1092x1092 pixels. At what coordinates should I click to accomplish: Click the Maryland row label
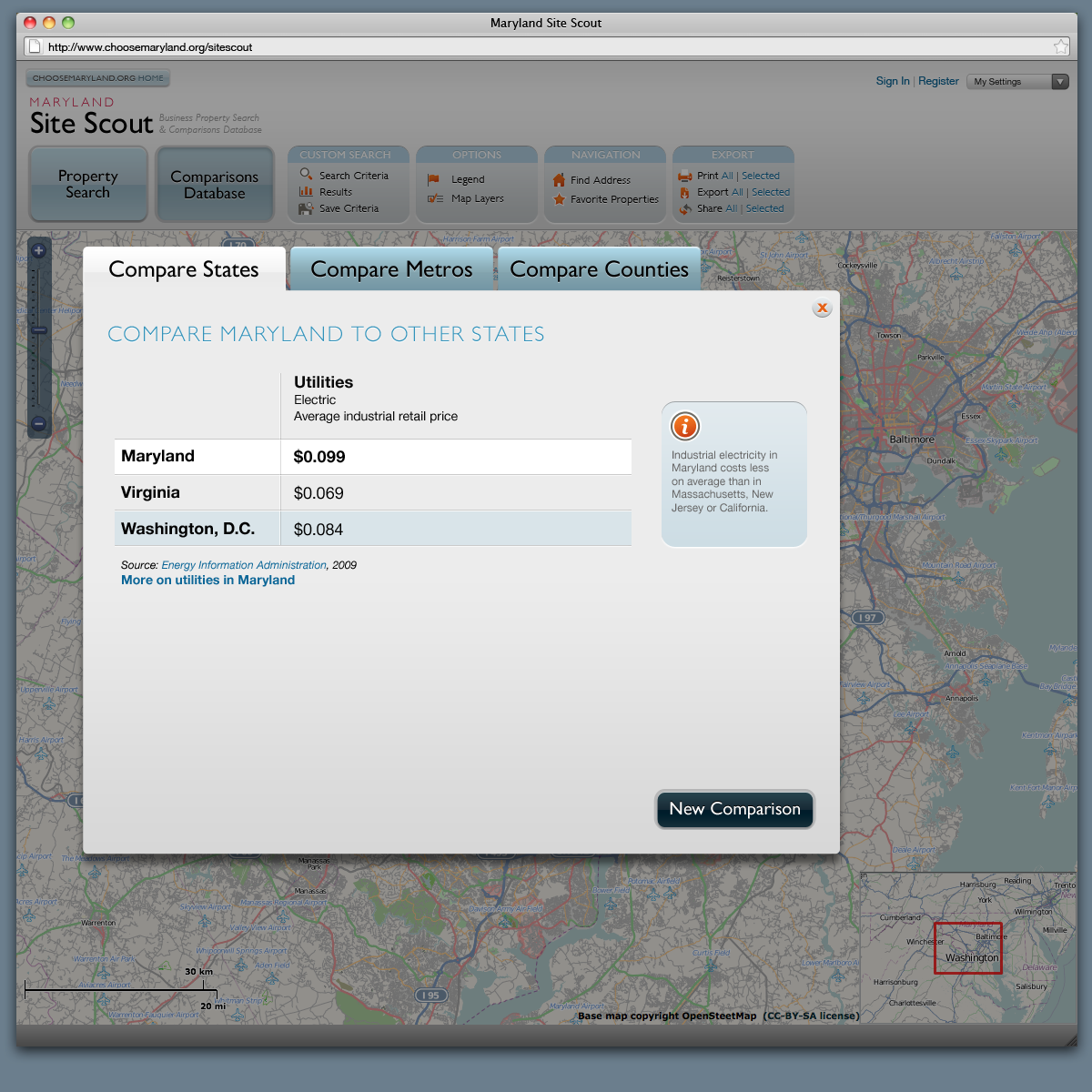(x=157, y=456)
